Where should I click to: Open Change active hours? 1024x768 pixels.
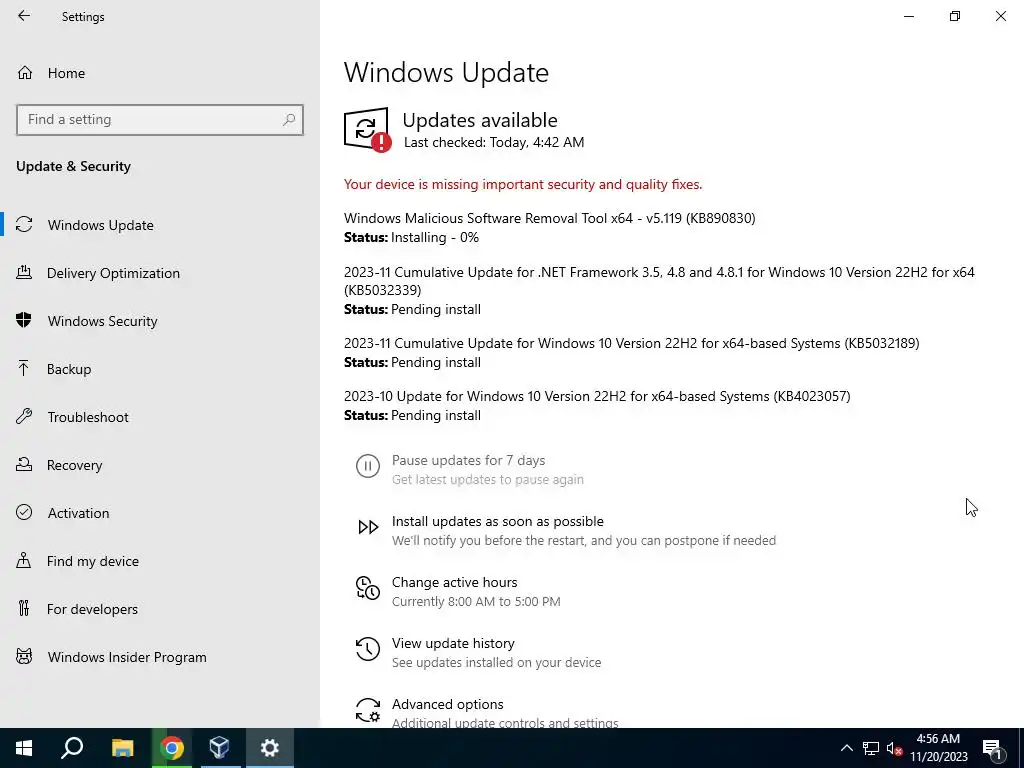pos(455,582)
